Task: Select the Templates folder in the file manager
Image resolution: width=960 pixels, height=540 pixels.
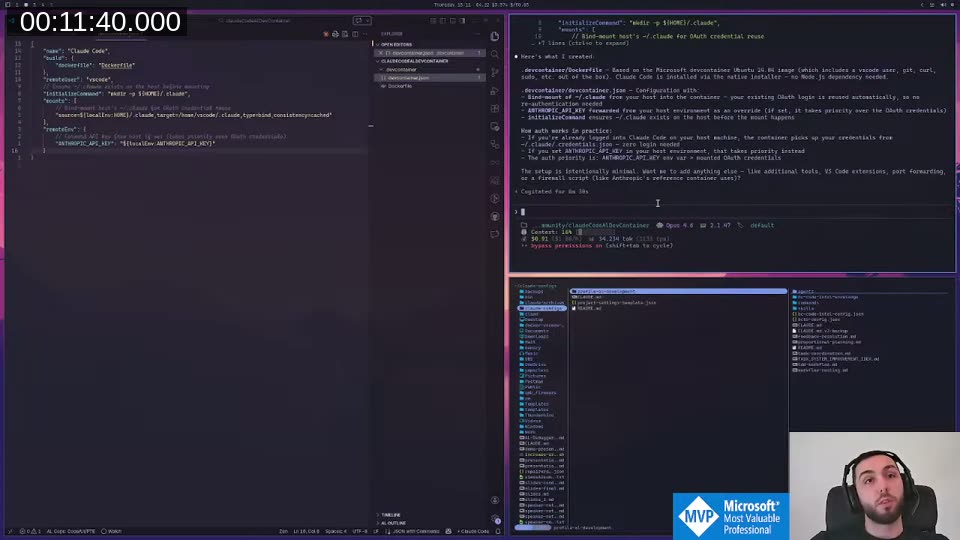Action: point(533,404)
